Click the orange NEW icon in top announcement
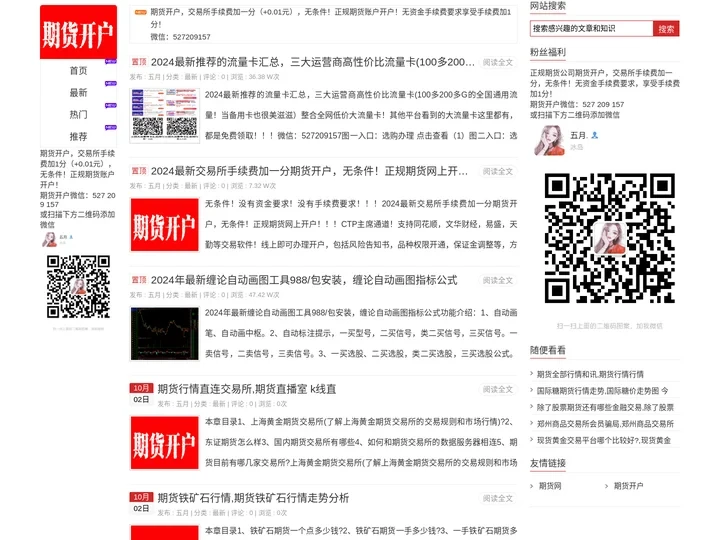The image size is (720, 540). click(141, 12)
